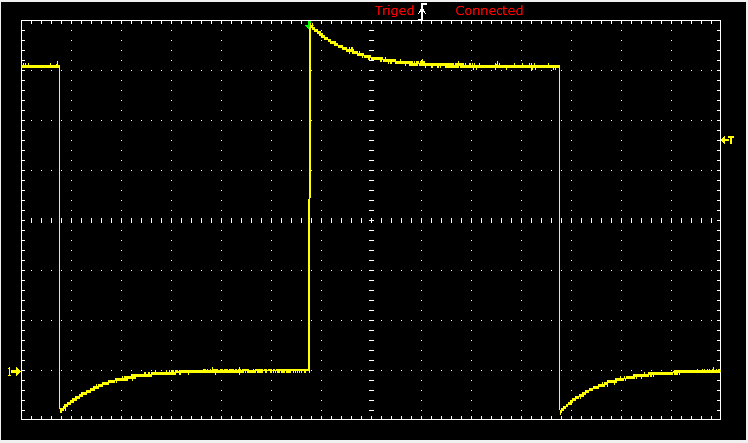Click the center crosshair of the graticule
This screenshot has height=443, width=748.
(x=370, y=220)
